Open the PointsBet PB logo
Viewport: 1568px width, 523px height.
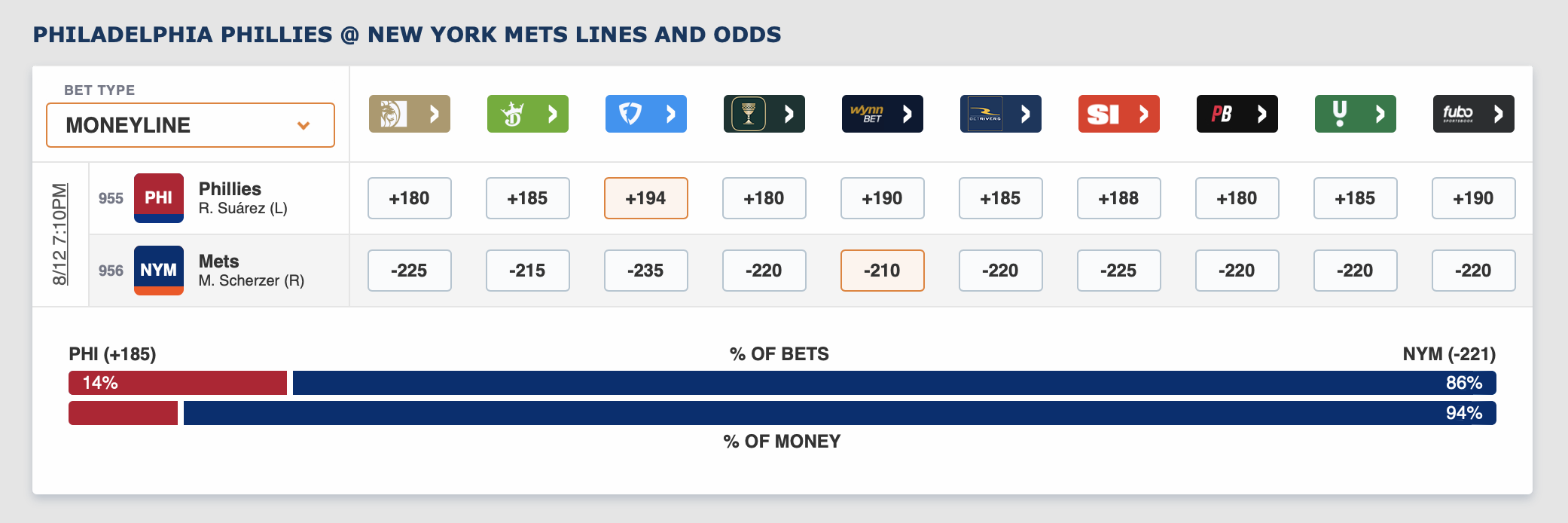point(1237,114)
